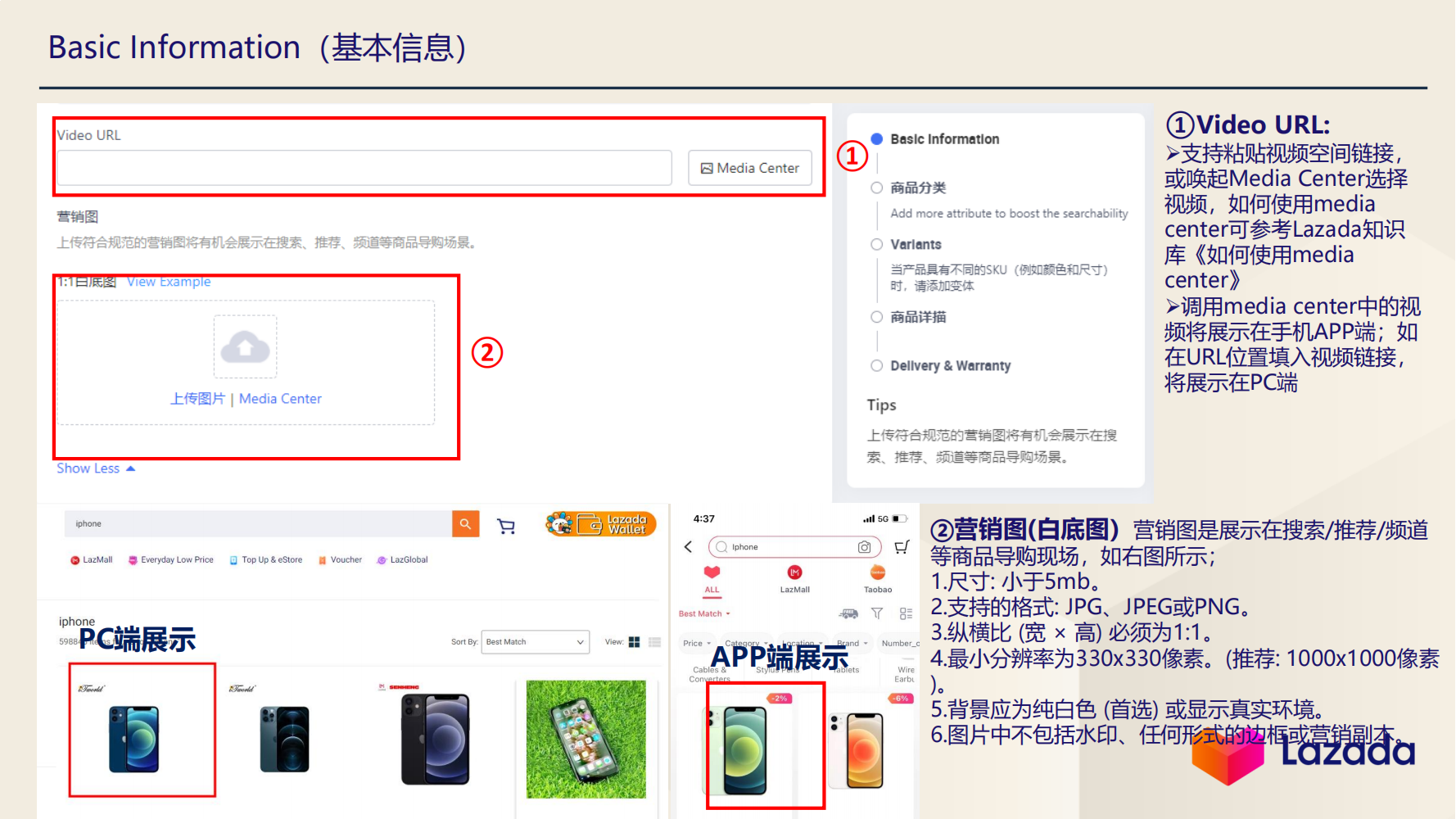
Task: Open the filter funnel icon in the app
Action: pos(877,613)
